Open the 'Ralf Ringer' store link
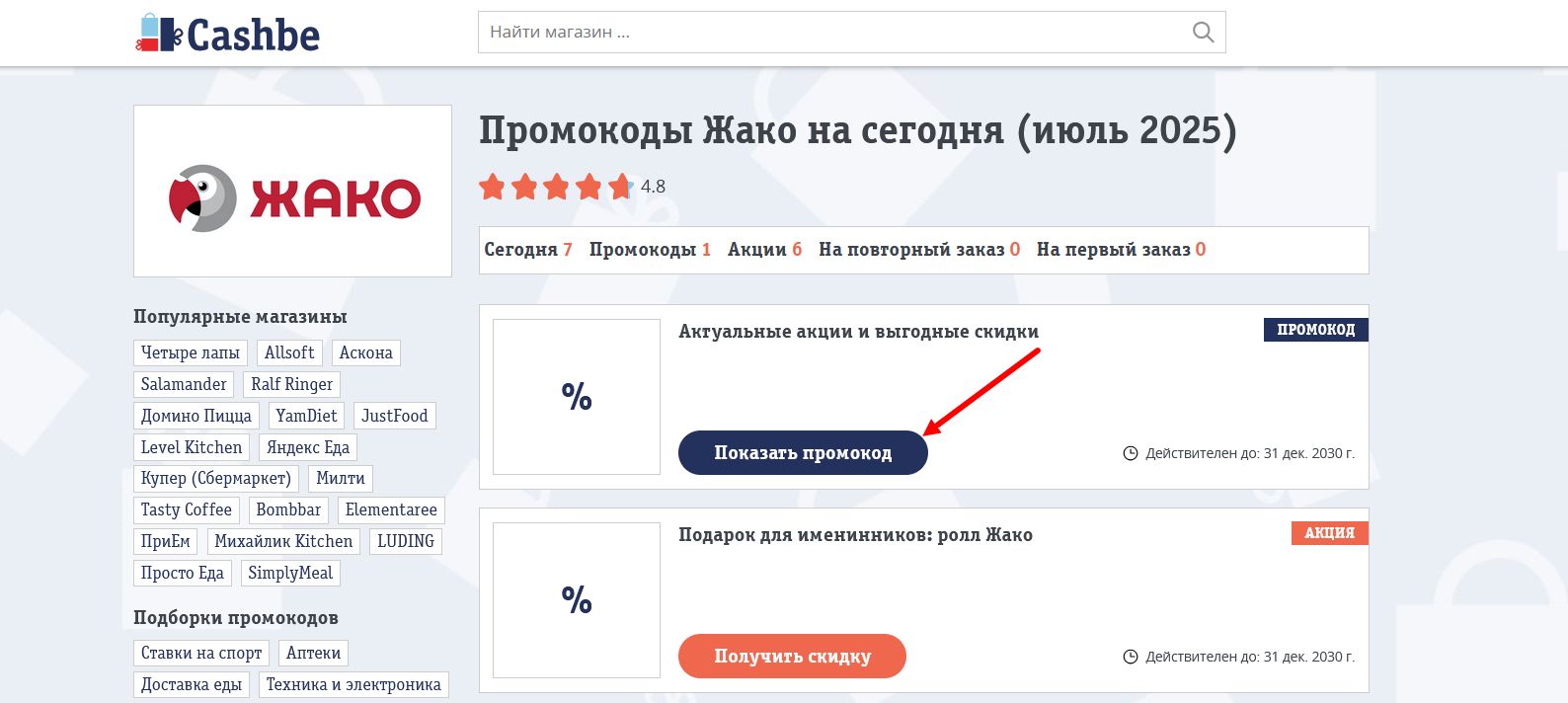This screenshot has height=703, width=1568. point(291,384)
